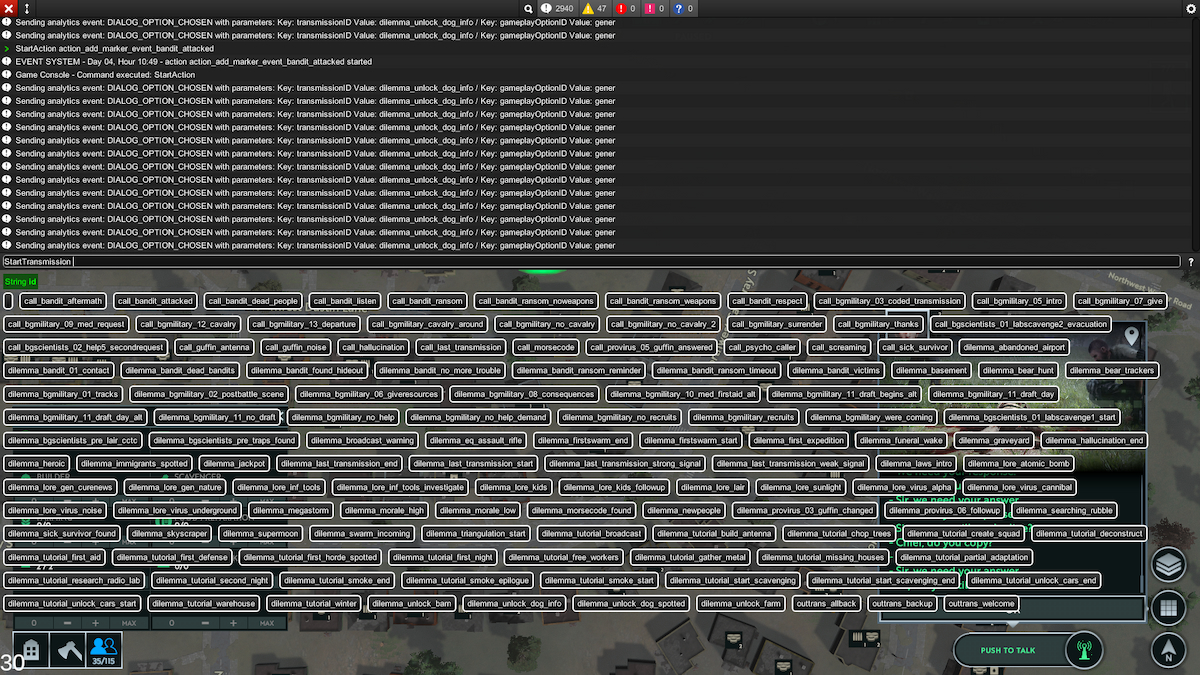The image size is (1200, 675).
Task: Select the layers icon on right sidebar
Action: pyautogui.click(x=1168, y=564)
